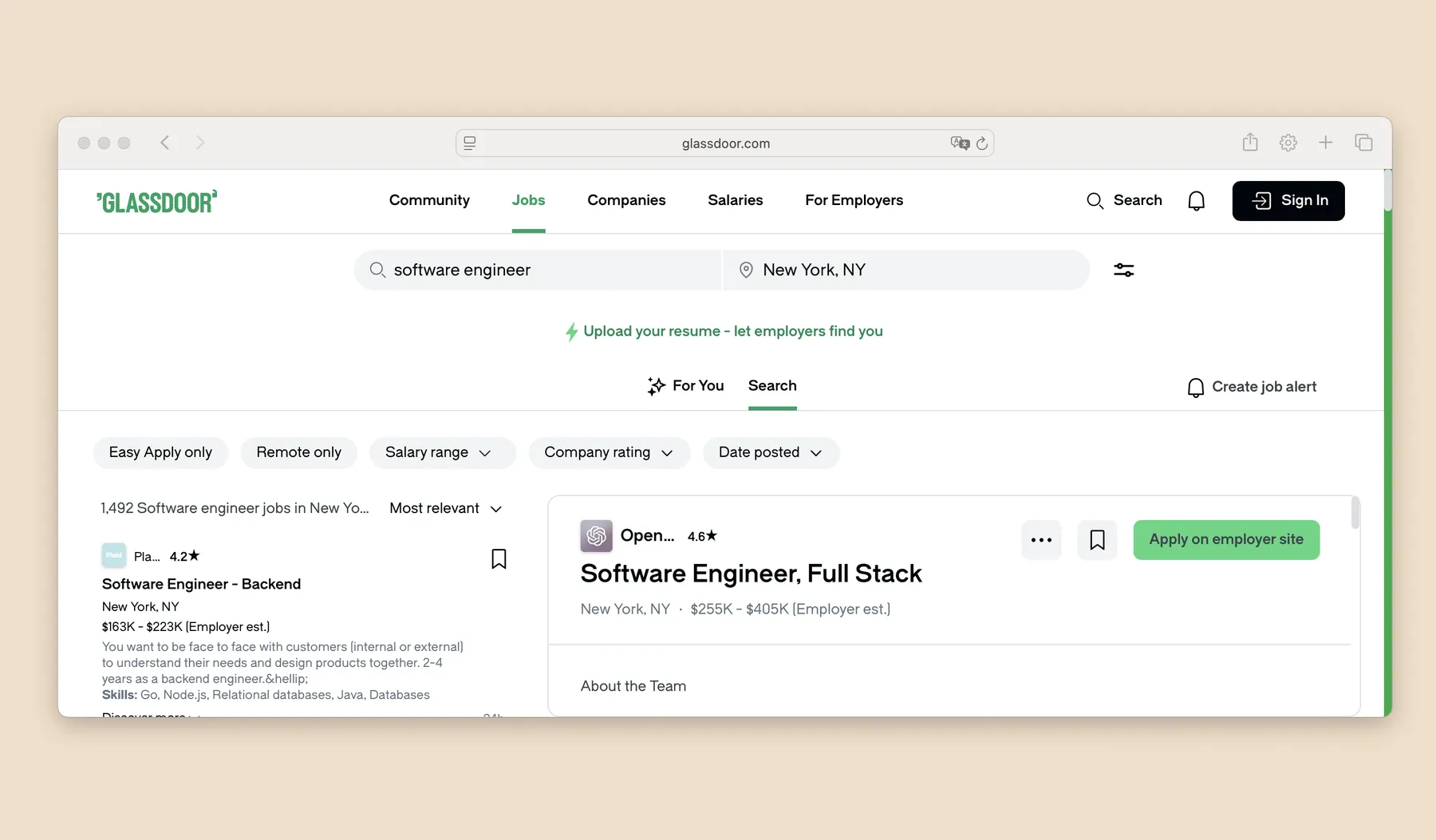Open the For Employers menu

854,200
